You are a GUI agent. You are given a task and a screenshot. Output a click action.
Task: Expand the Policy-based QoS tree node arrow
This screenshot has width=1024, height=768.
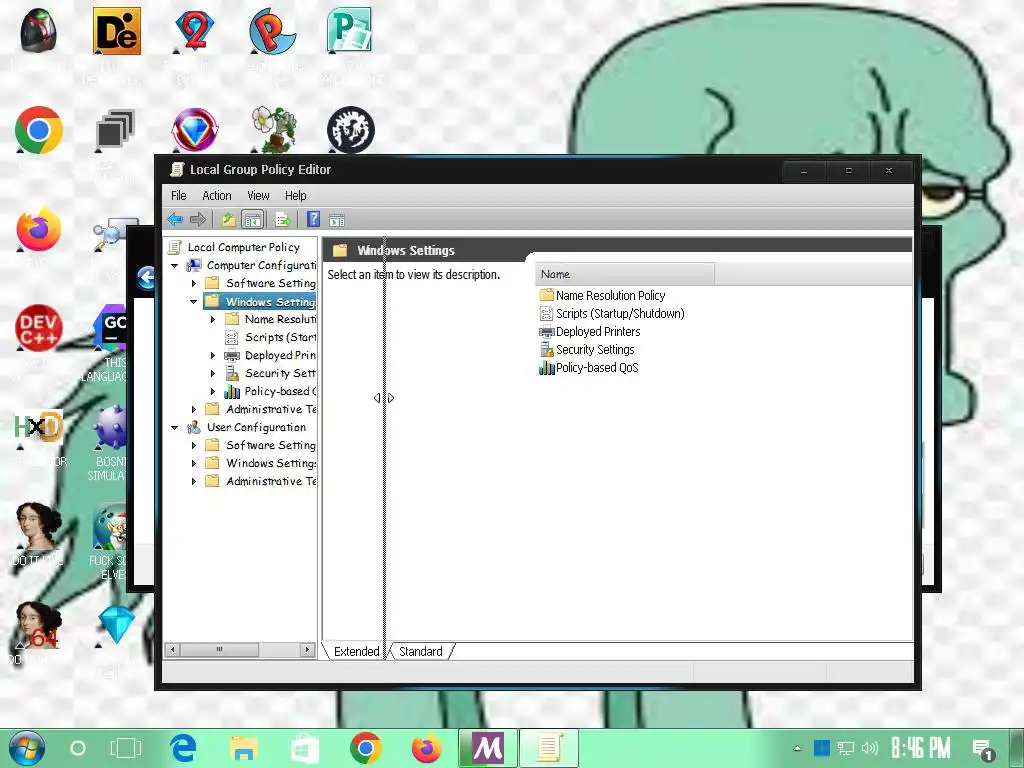[x=213, y=391]
